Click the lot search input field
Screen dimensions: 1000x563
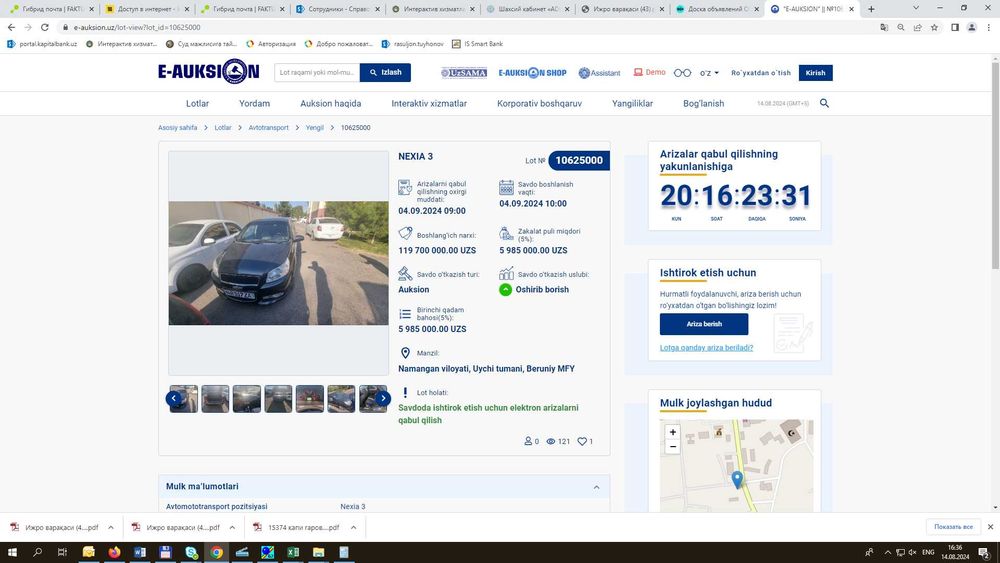pyautogui.click(x=317, y=73)
